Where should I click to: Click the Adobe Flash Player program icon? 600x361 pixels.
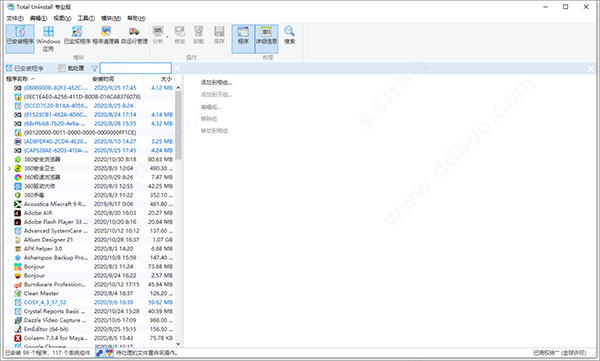(18, 222)
